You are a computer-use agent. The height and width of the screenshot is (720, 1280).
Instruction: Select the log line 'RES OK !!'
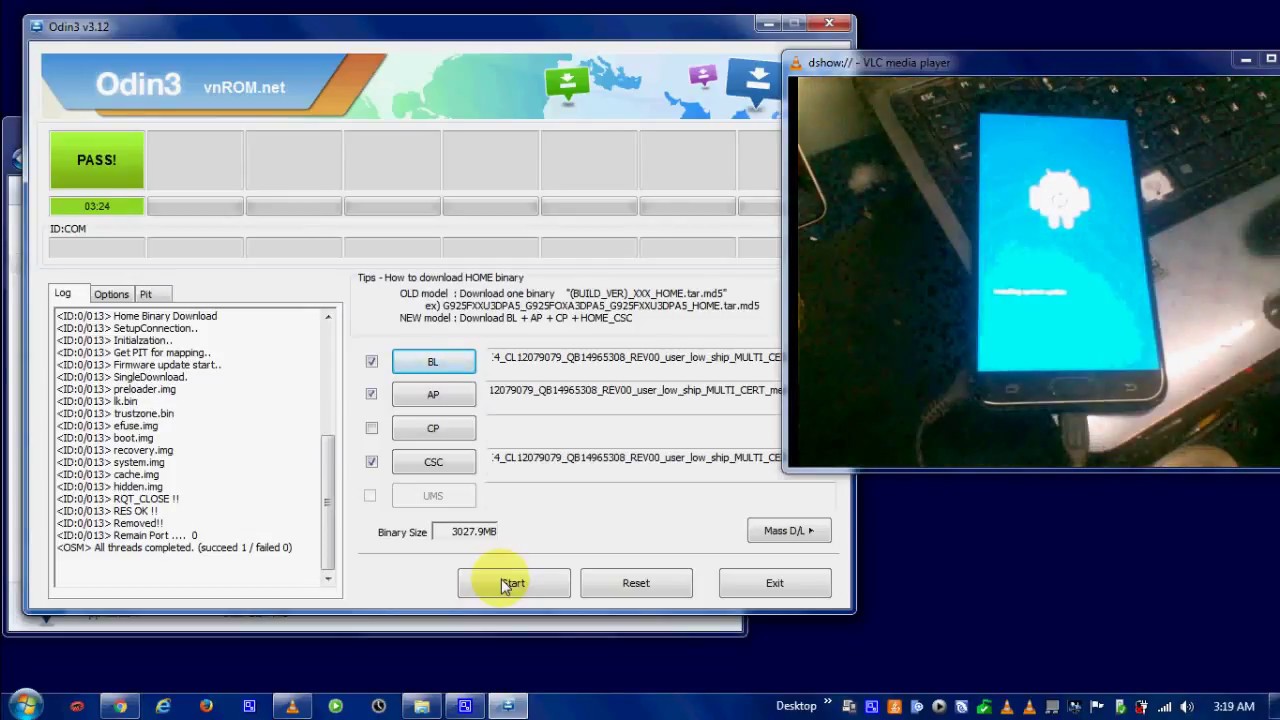point(106,511)
